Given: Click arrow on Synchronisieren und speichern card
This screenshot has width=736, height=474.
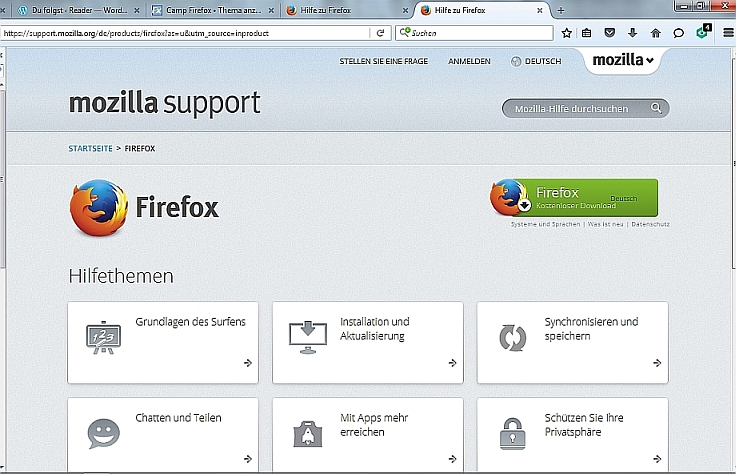Looking at the screenshot, I should (x=657, y=363).
